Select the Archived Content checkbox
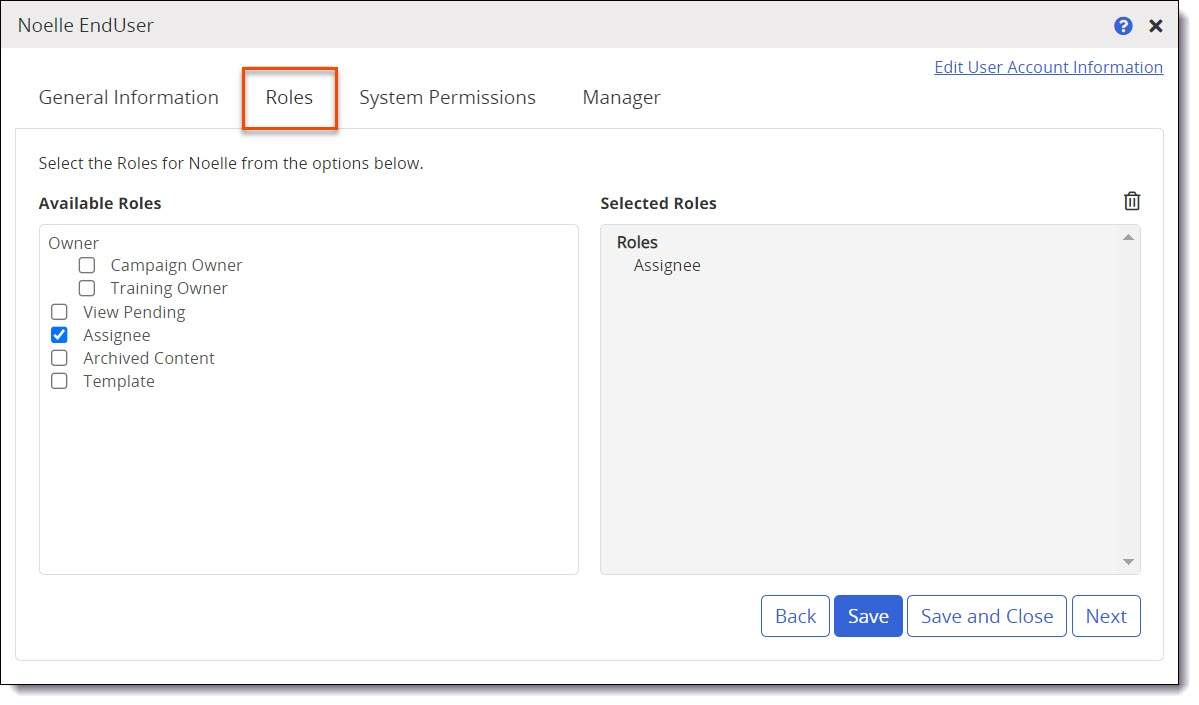The image size is (1199, 705). pos(59,358)
